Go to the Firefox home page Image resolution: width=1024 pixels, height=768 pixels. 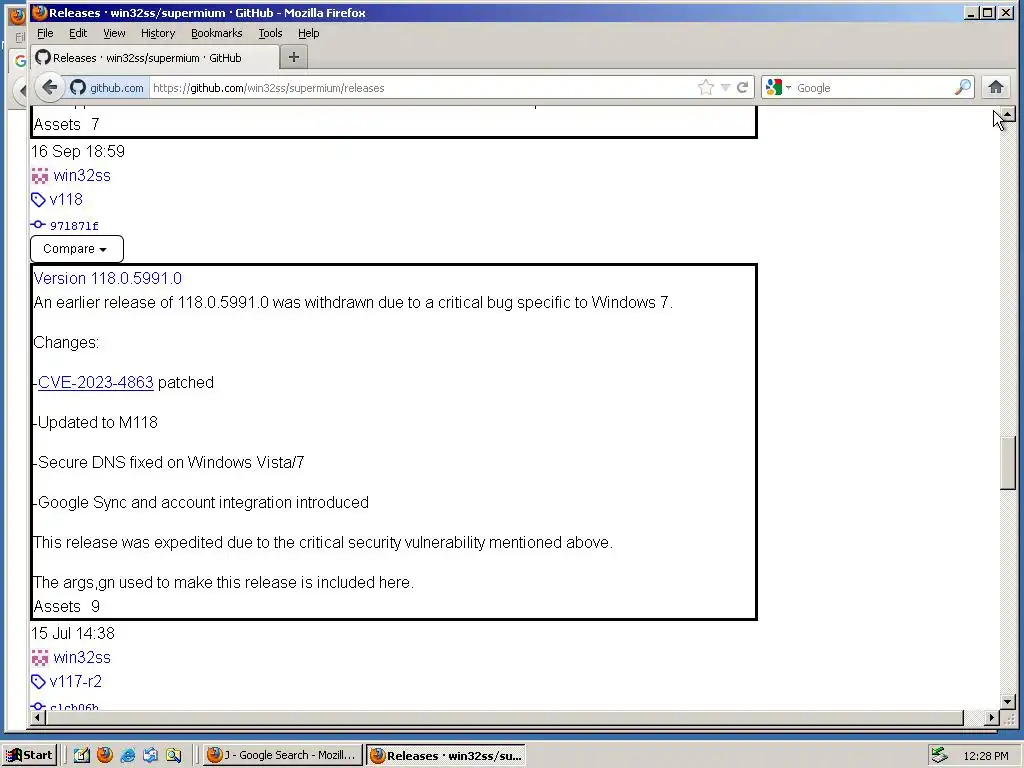(996, 87)
